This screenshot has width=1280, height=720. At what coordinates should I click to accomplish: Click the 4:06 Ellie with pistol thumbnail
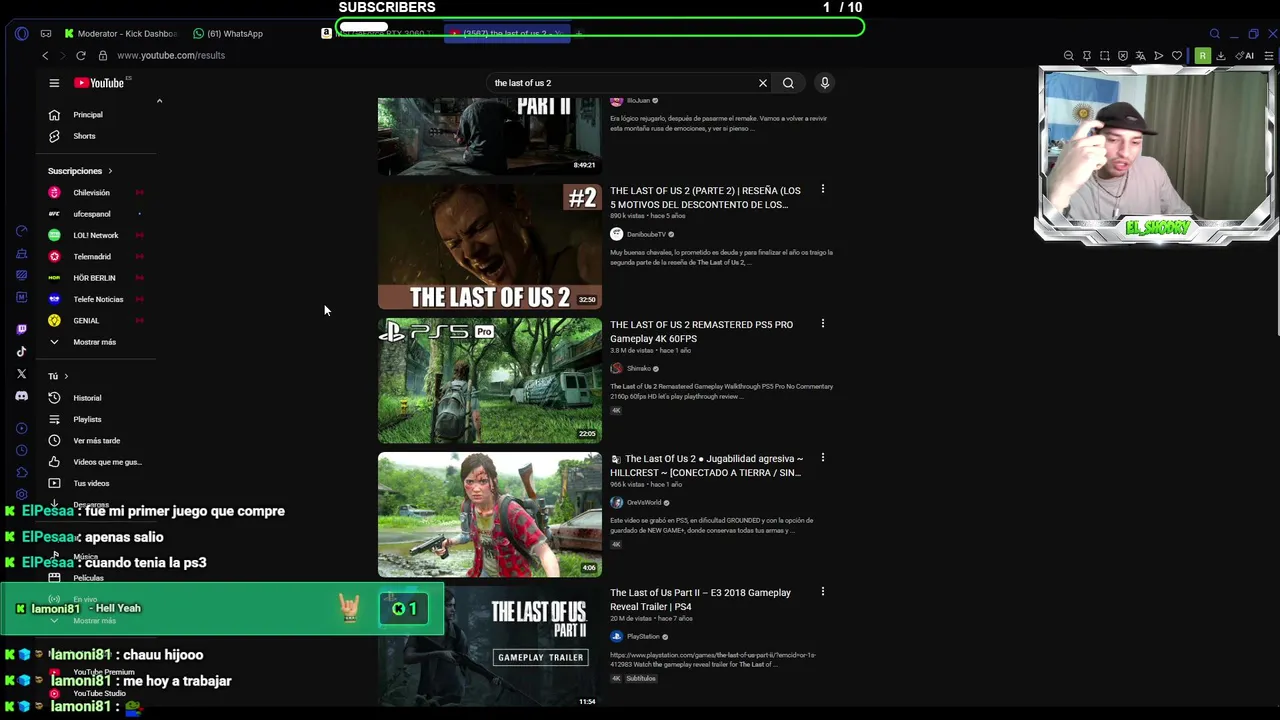pyautogui.click(x=490, y=514)
